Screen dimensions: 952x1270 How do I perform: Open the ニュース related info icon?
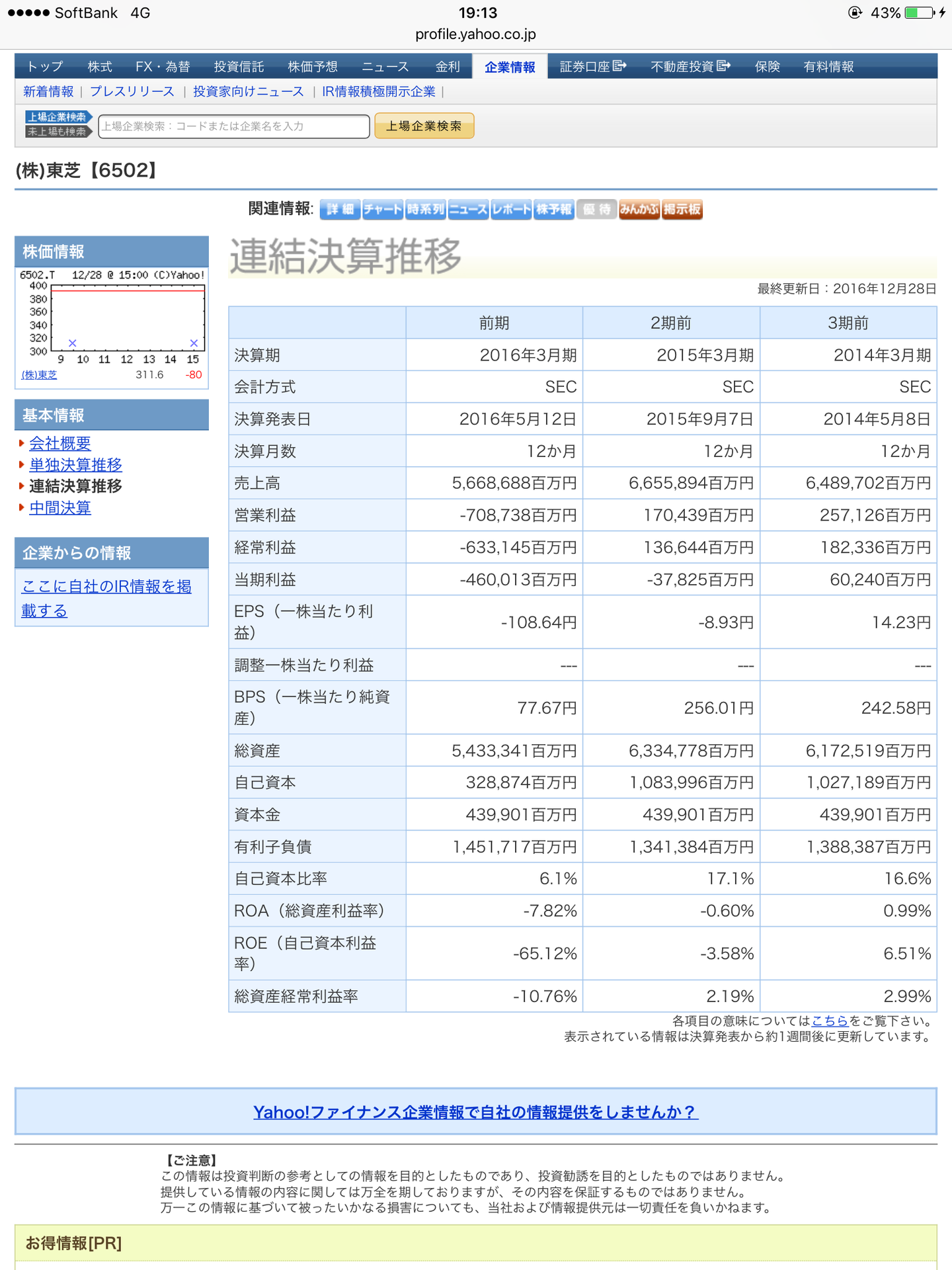tap(468, 209)
